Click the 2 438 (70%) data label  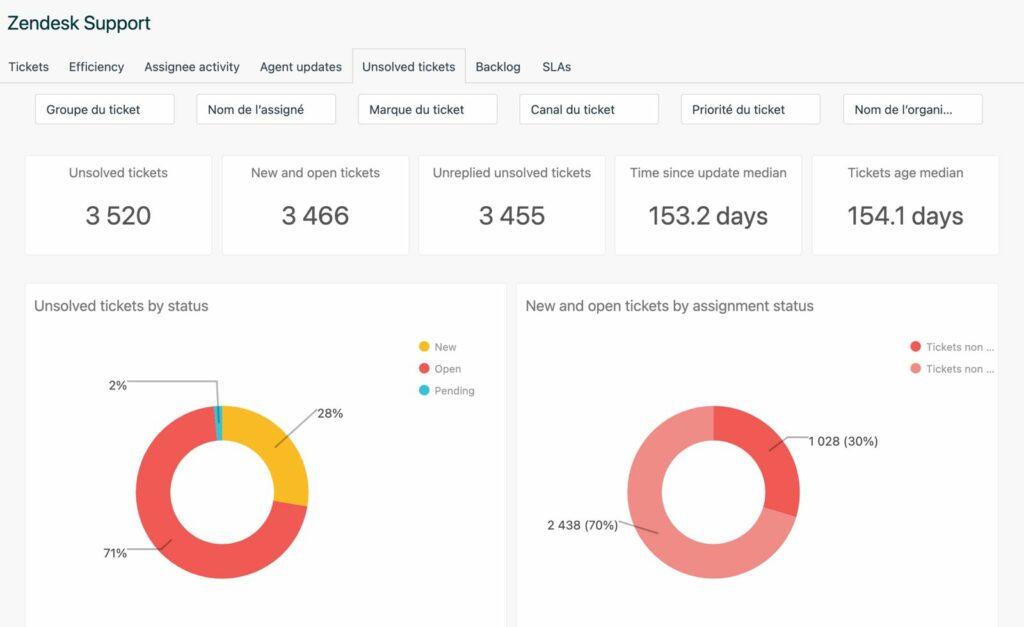pyautogui.click(x=583, y=525)
